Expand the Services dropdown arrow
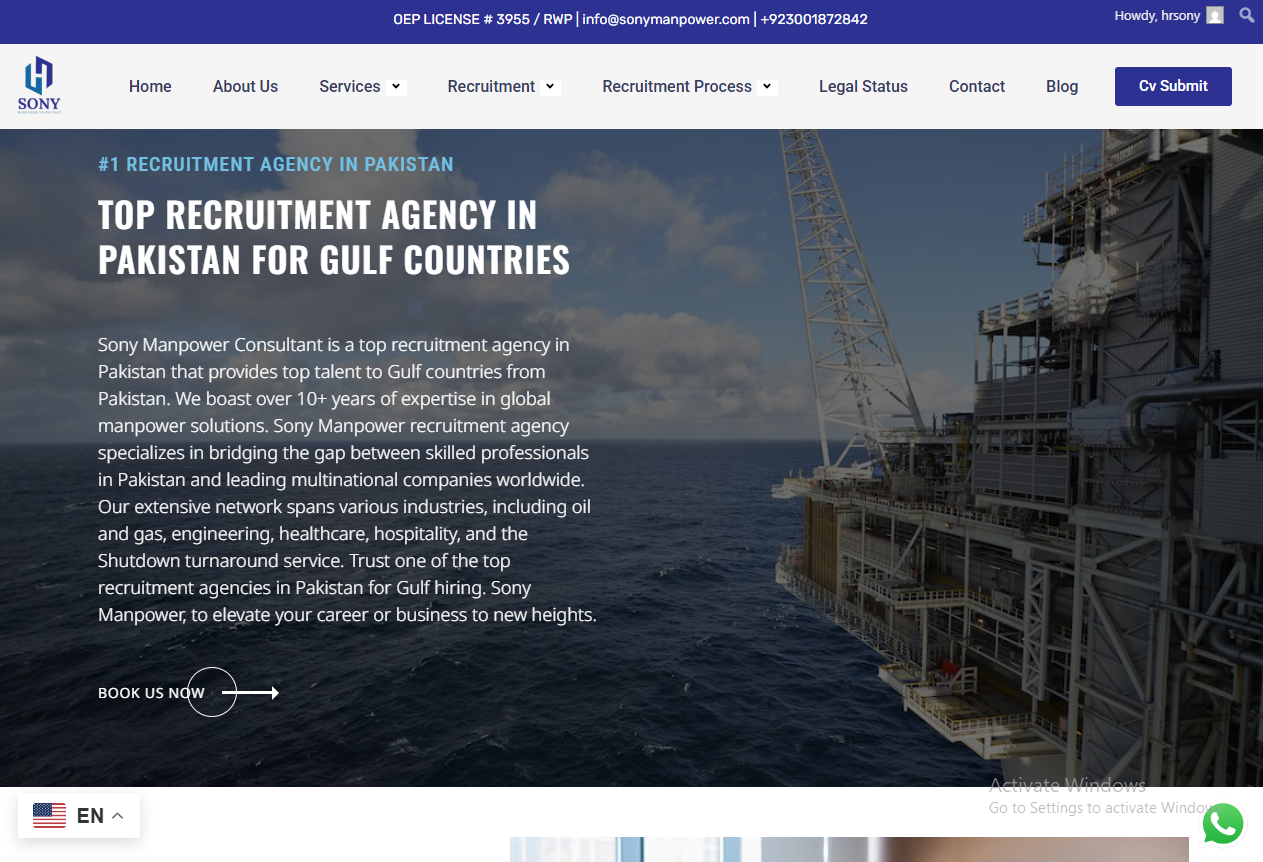The image size is (1263, 862). pos(397,87)
